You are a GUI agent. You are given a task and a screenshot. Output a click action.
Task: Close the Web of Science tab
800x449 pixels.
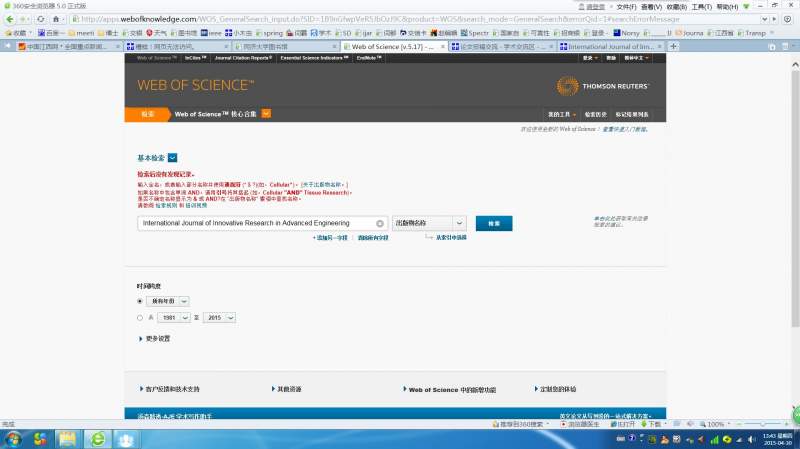[x=442, y=46]
